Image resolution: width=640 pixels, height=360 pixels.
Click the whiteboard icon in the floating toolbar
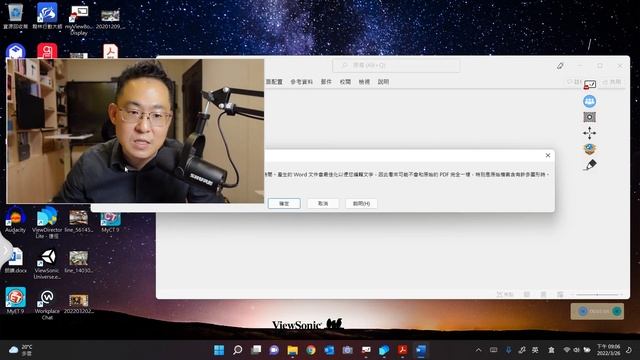589,85
